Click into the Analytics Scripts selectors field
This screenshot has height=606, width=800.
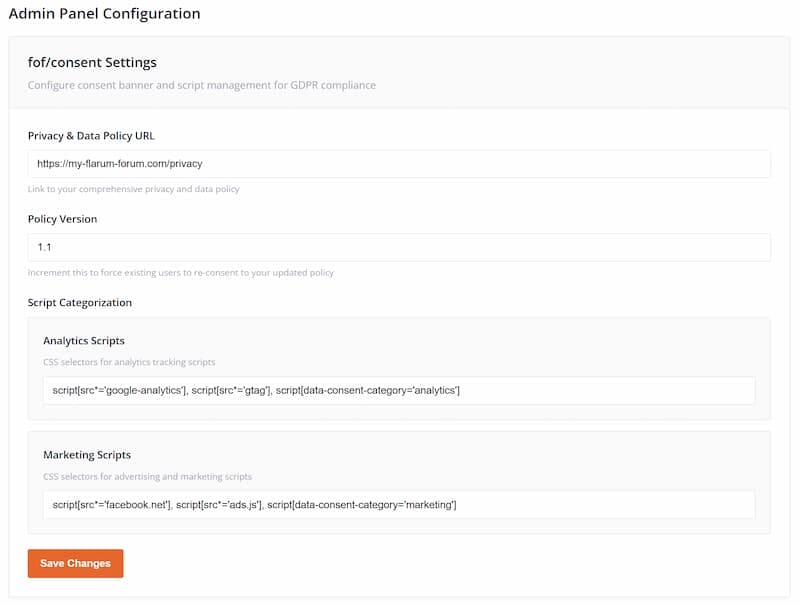399,390
